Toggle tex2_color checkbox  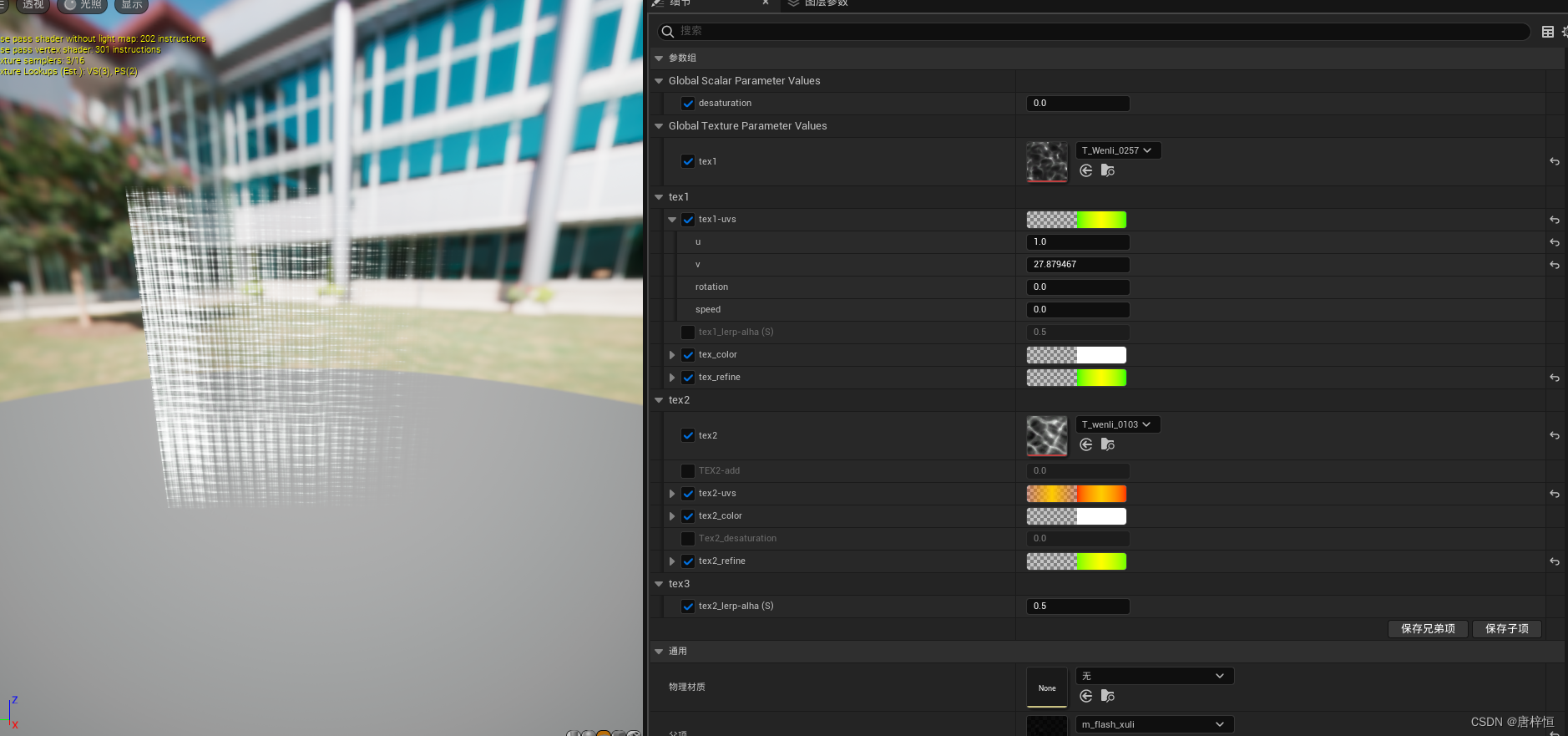pyautogui.click(x=688, y=516)
